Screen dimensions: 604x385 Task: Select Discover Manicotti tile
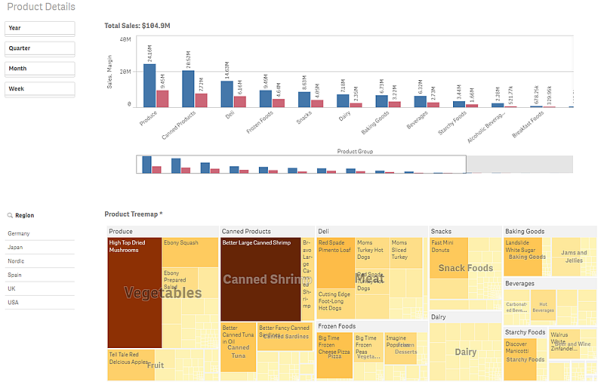[x=520, y=359]
